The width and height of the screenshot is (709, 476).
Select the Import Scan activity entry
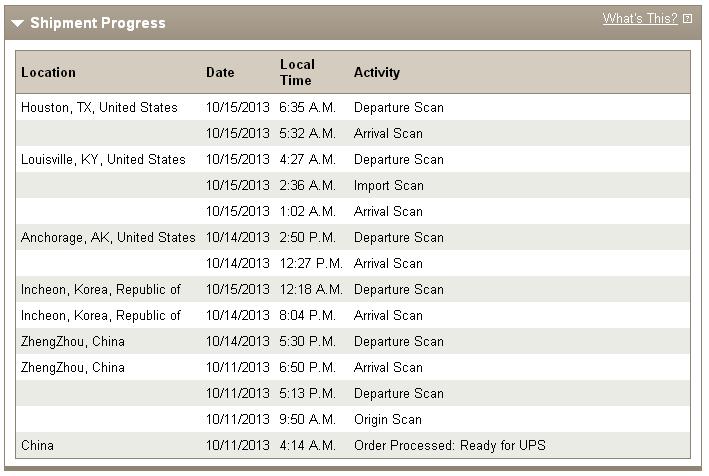[x=388, y=186]
